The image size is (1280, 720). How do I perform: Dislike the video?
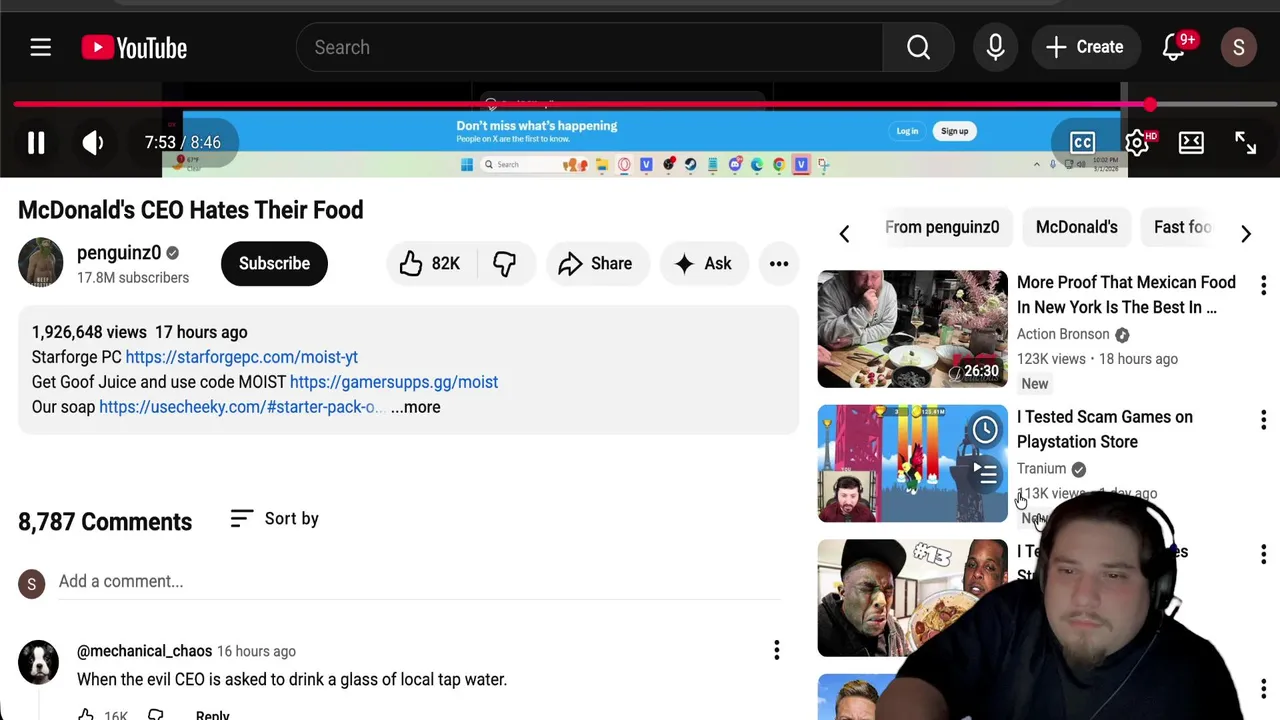[x=504, y=263]
